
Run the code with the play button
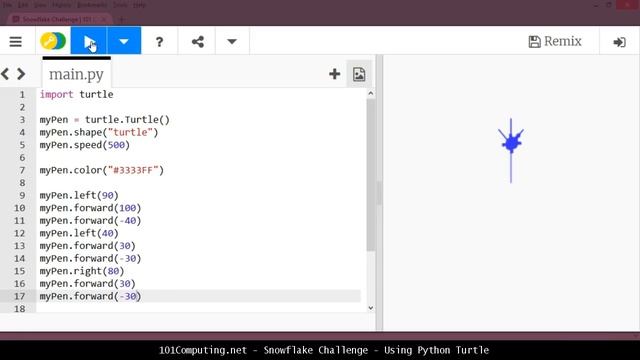[x=89, y=41]
